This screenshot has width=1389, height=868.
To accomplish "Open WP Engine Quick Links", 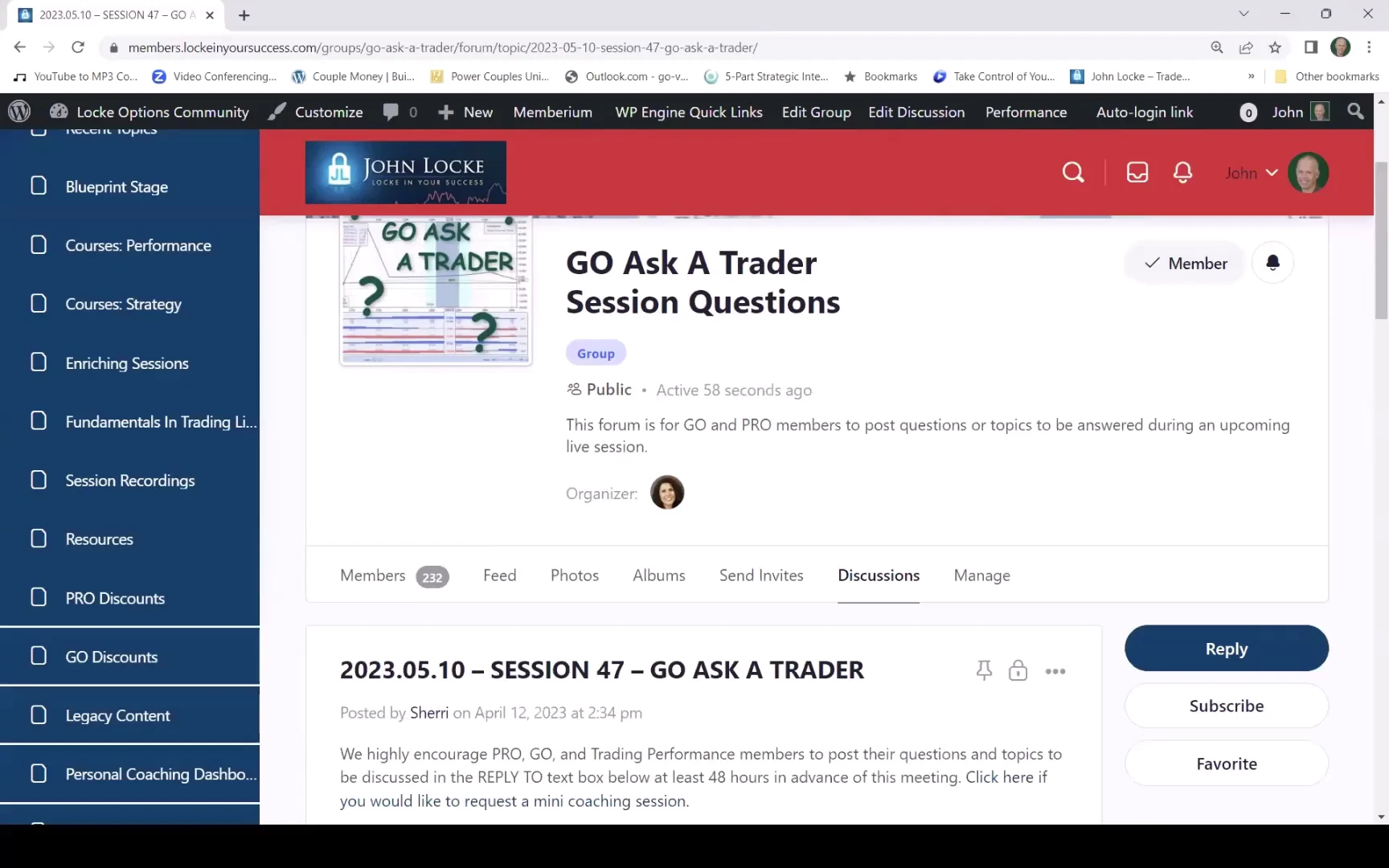I will tap(689, 112).
